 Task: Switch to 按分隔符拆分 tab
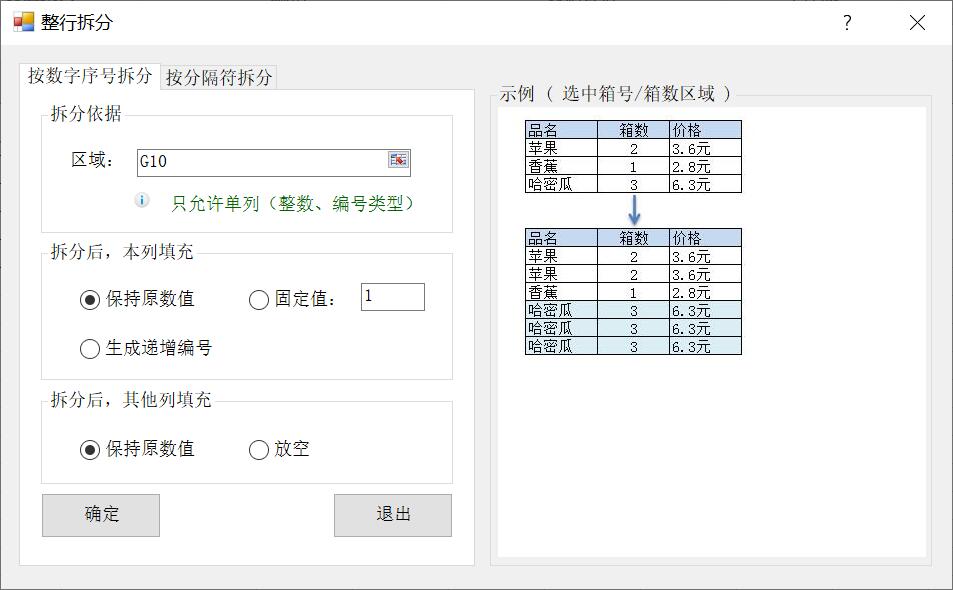pos(219,77)
